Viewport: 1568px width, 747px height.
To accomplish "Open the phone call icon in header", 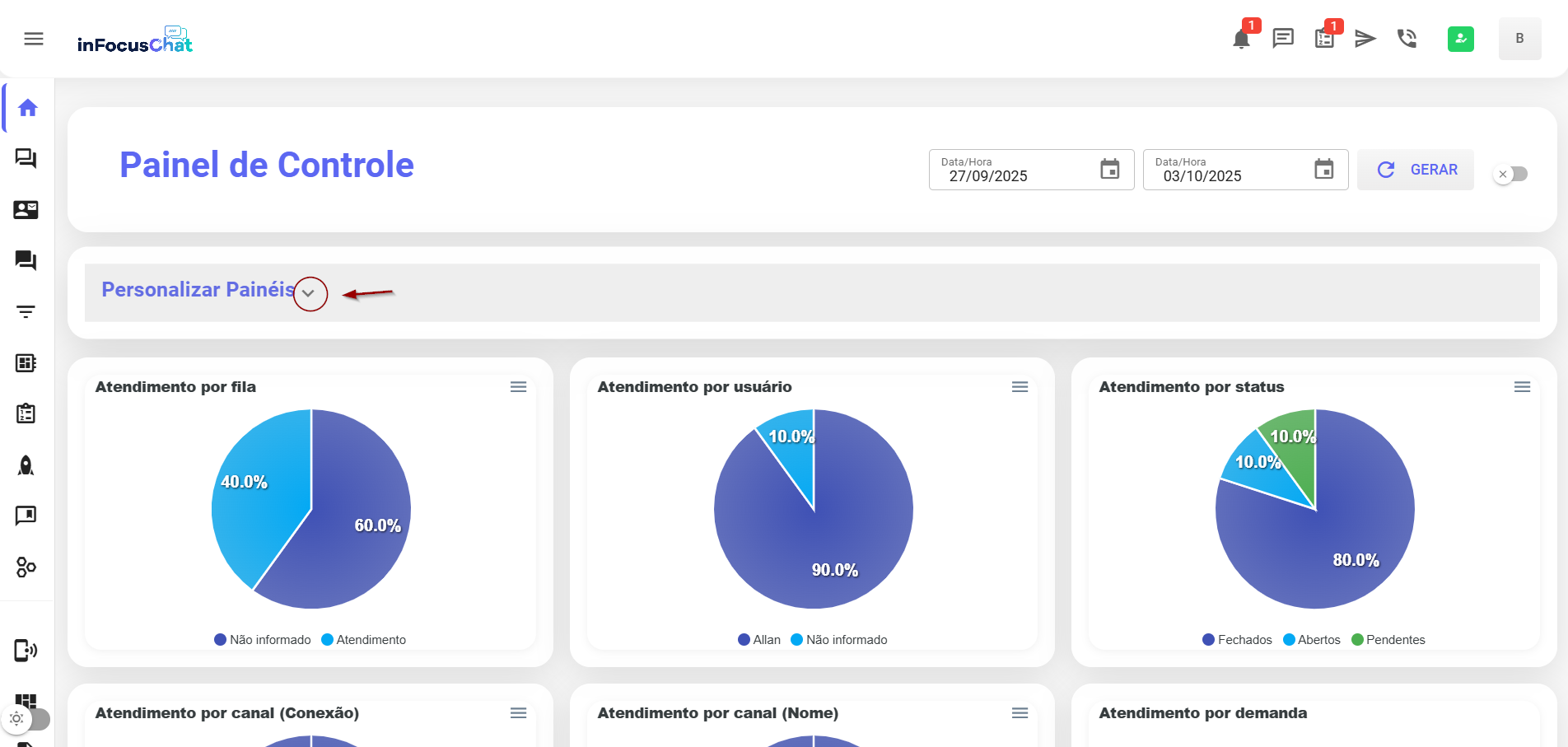I will [x=1407, y=39].
